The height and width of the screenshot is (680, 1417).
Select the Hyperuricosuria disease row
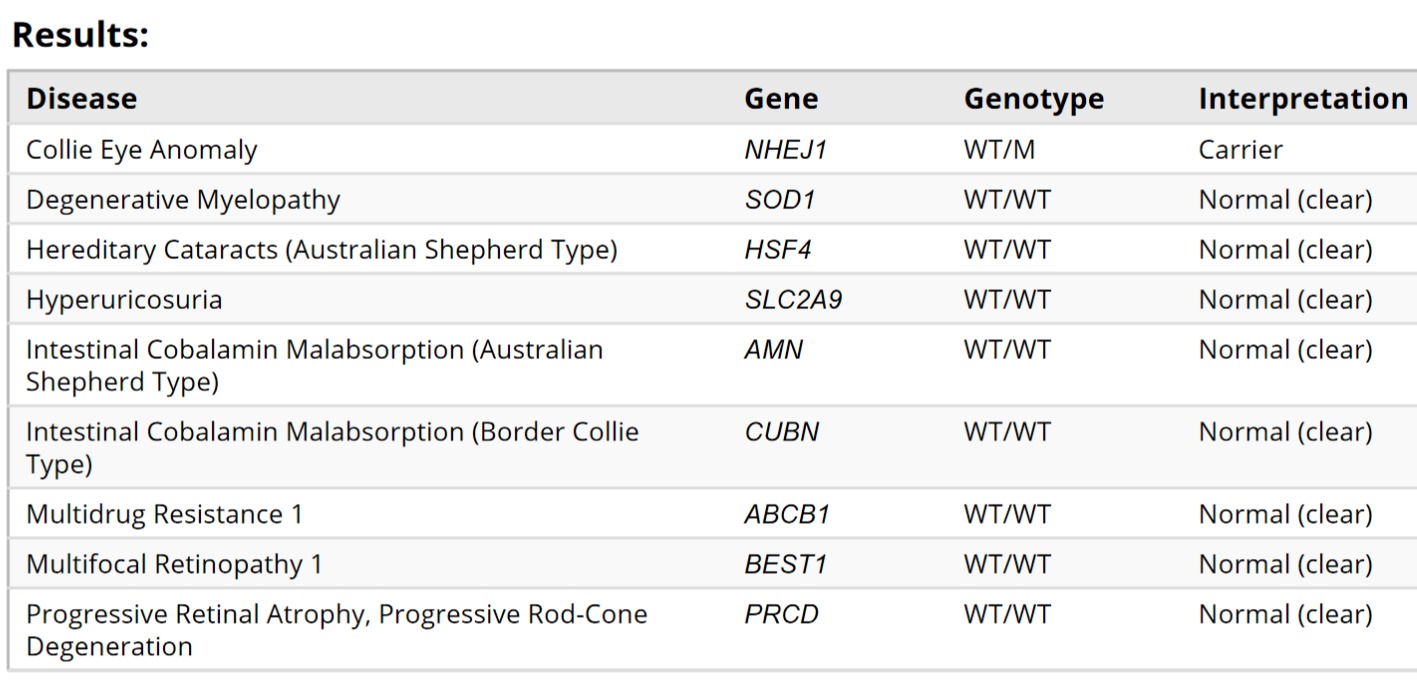click(712, 300)
